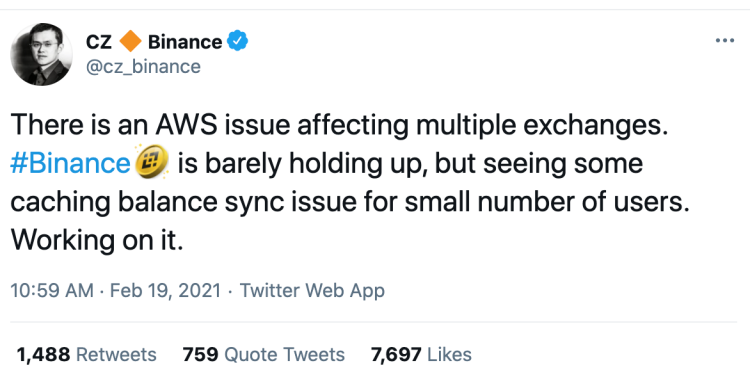750x379 pixels.
Task: Click the blue verified checkmark badge
Action: coord(237,41)
